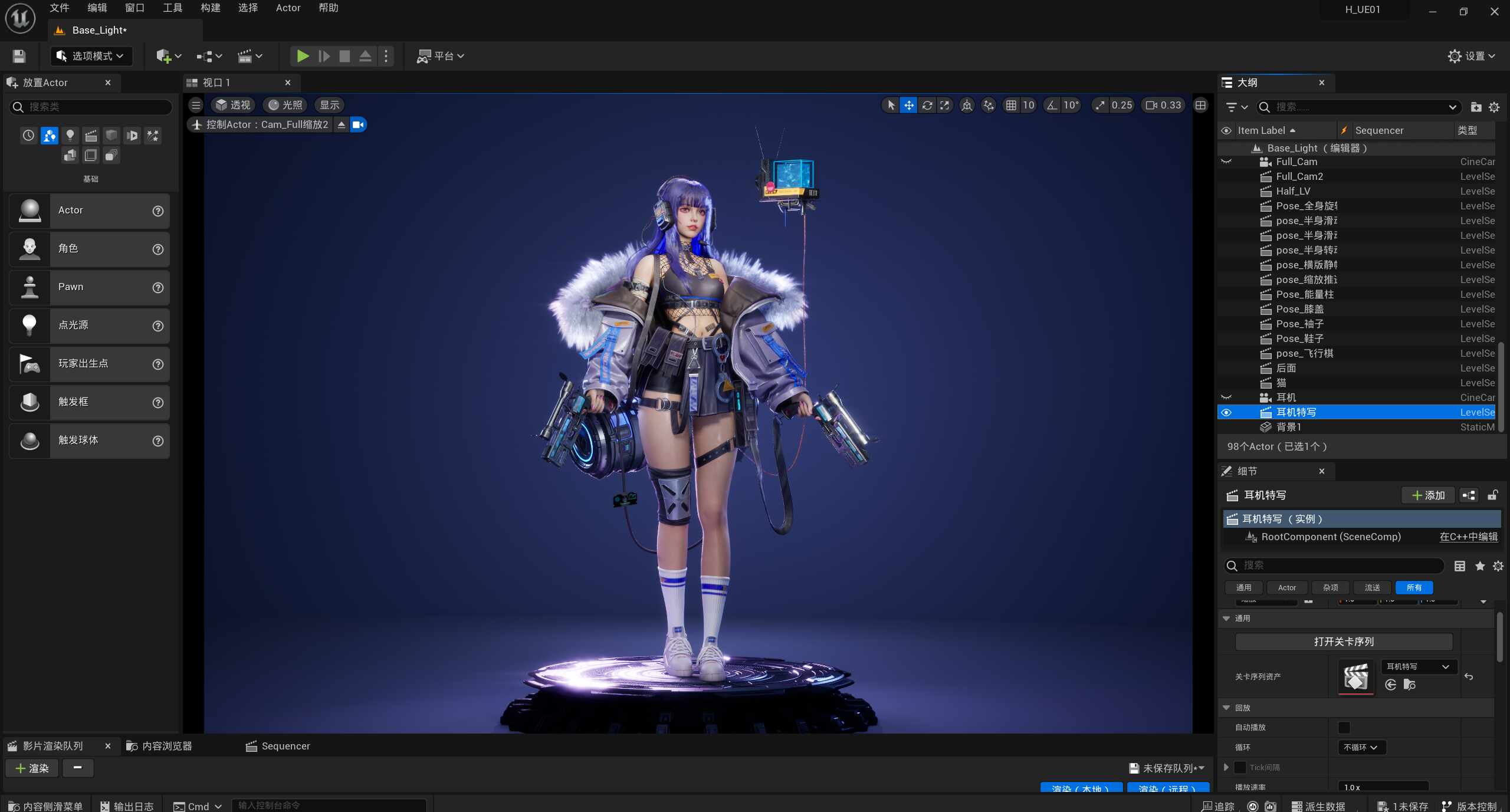The width and height of the screenshot is (1510, 812).
Task: Click the 打开关卡序列 button
Action: (x=1344, y=642)
